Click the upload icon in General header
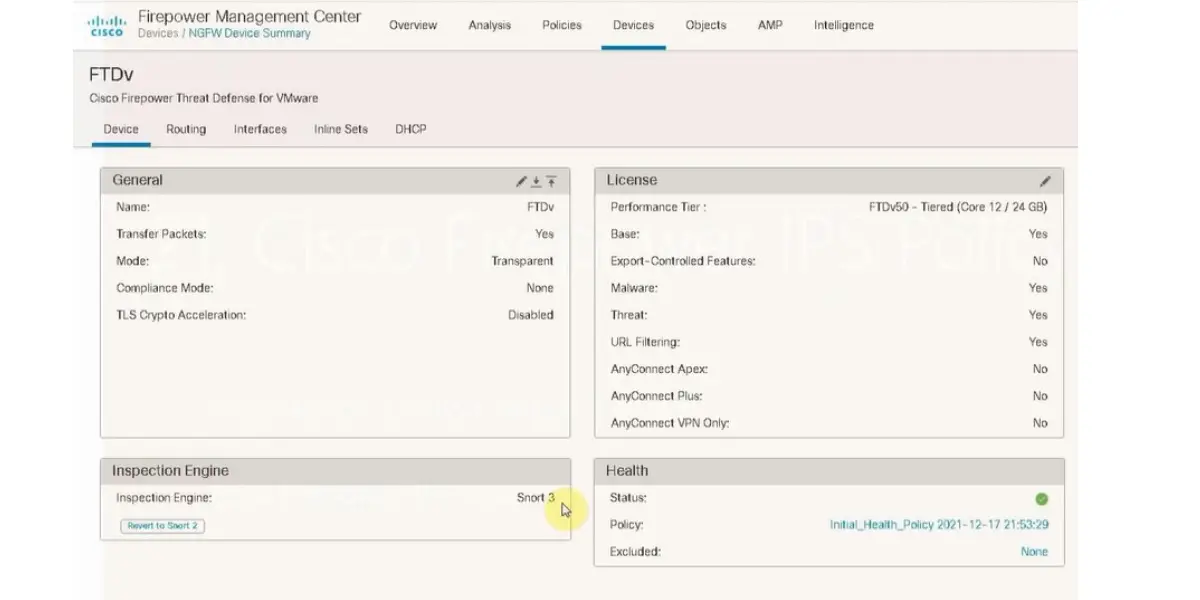The image size is (1200, 600). [551, 181]
